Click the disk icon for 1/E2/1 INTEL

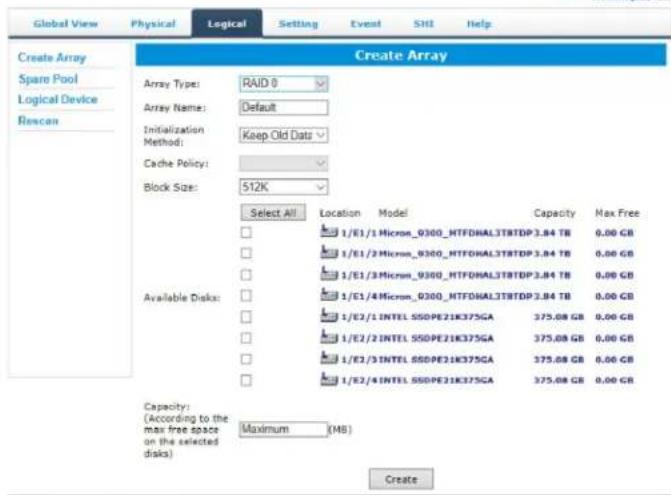coord(329,316)
